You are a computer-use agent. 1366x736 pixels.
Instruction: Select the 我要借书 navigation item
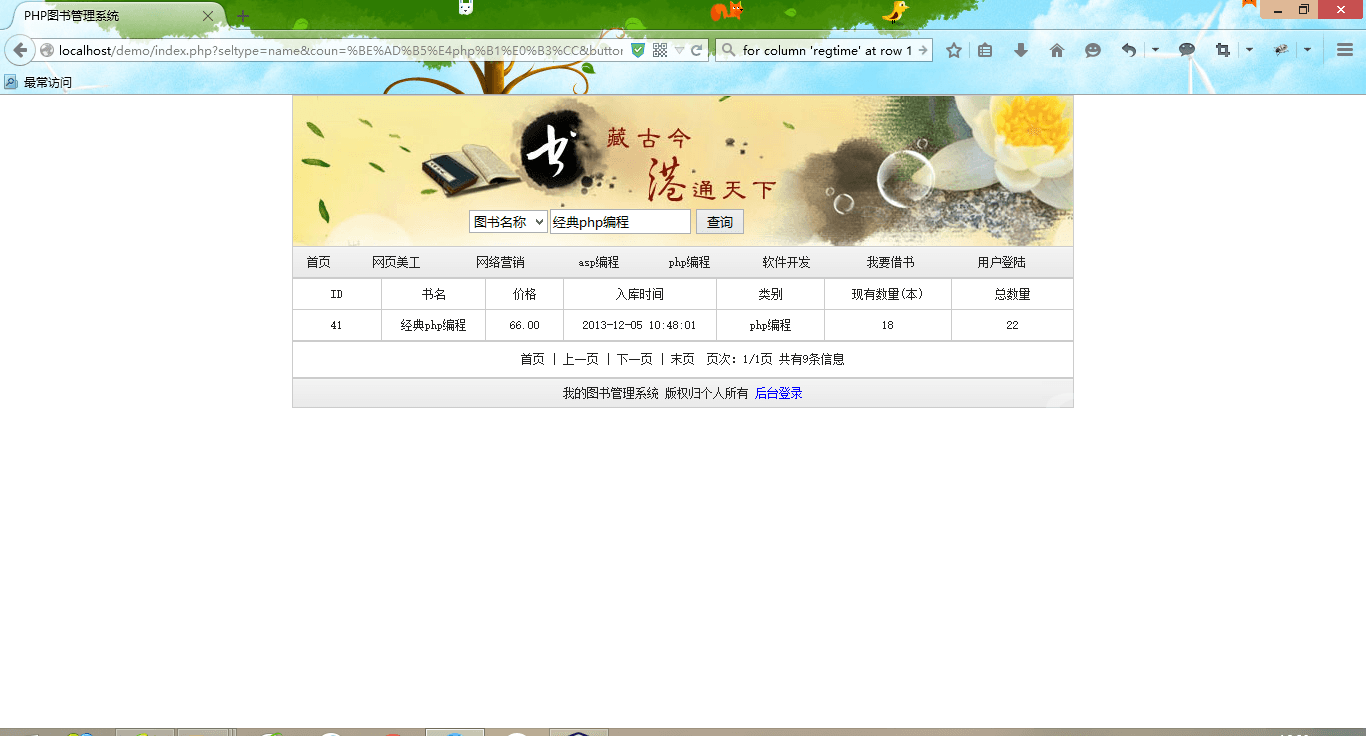click(890, 262)
